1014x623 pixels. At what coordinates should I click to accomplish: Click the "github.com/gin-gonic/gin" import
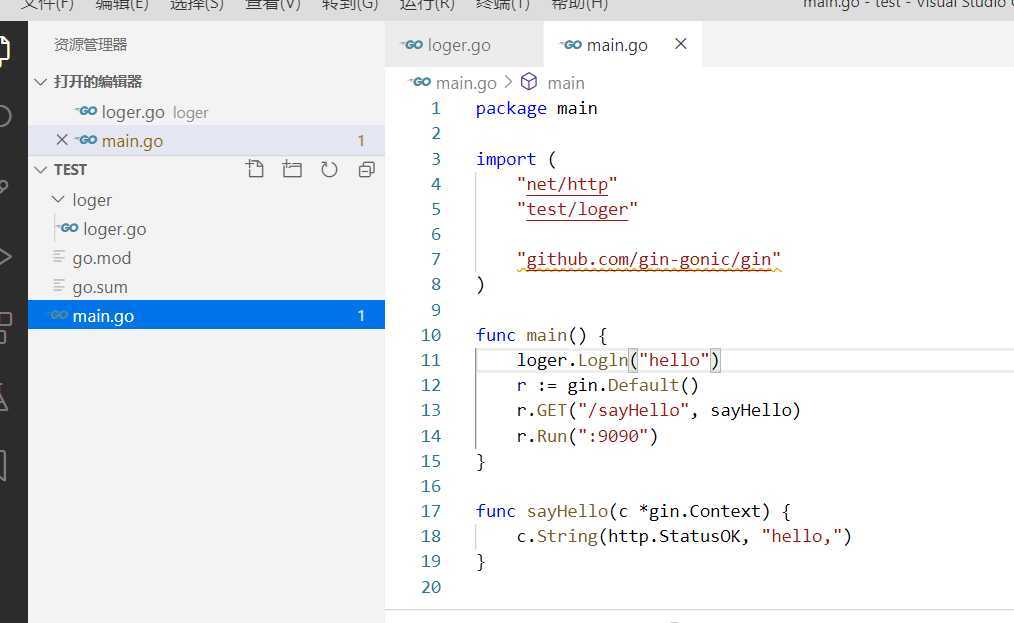649,259
